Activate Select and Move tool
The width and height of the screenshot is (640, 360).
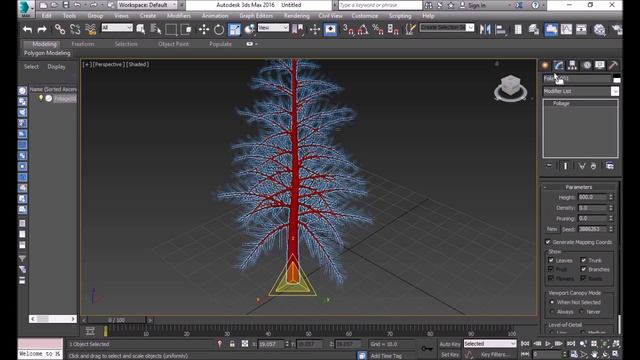[x=203, y=29]
